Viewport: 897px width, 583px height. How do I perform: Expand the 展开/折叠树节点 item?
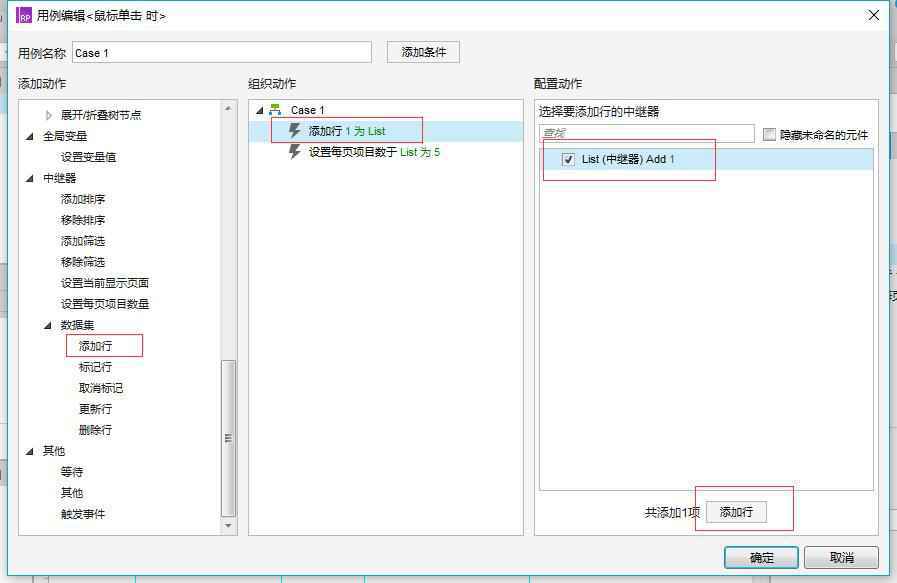click(x=49, y=115)
